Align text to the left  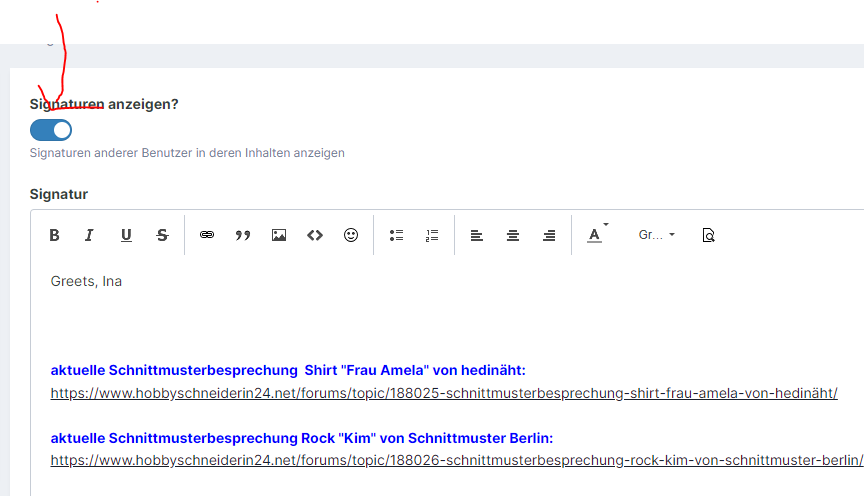pos(477,235)
